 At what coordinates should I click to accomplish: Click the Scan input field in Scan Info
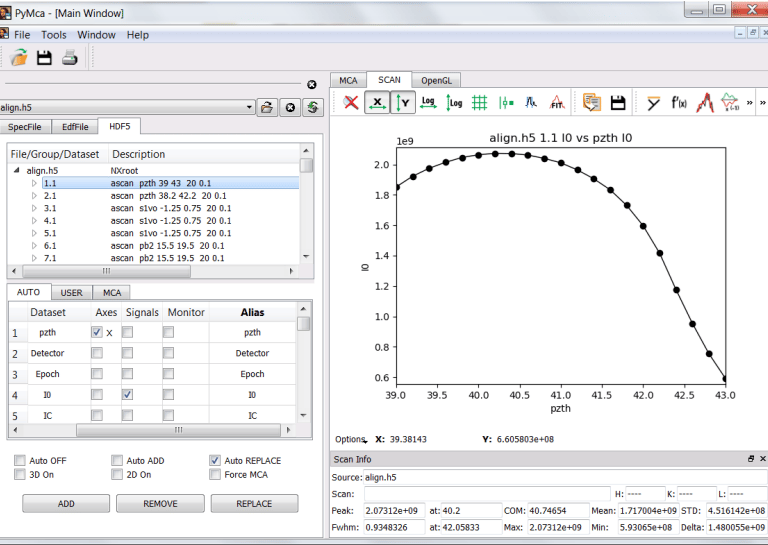[486, 493]
